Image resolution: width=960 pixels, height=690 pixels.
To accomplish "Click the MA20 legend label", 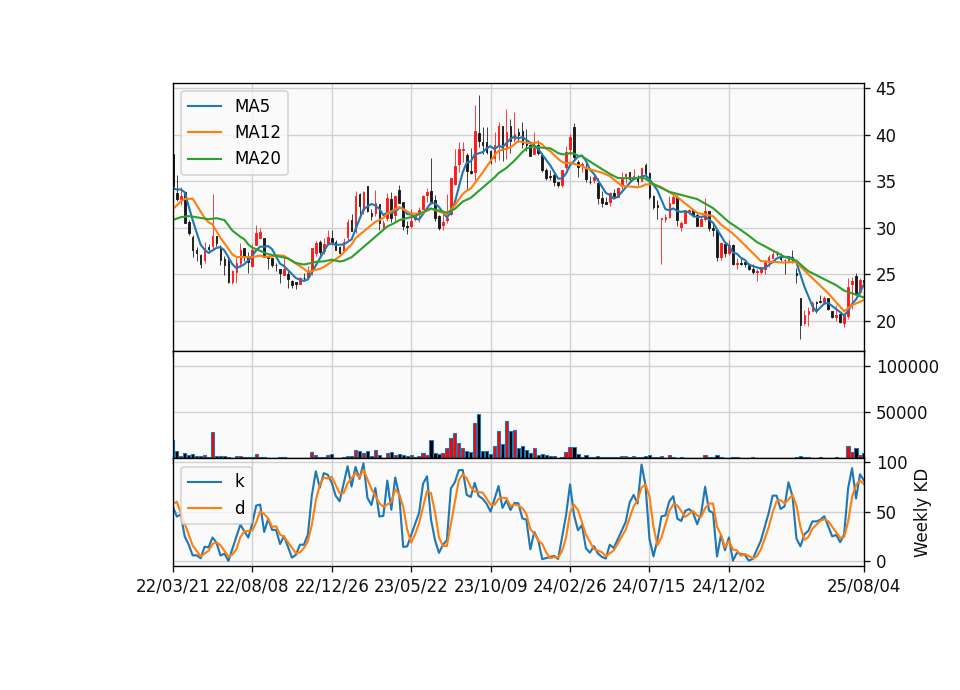I will click(x=257, y=158).
